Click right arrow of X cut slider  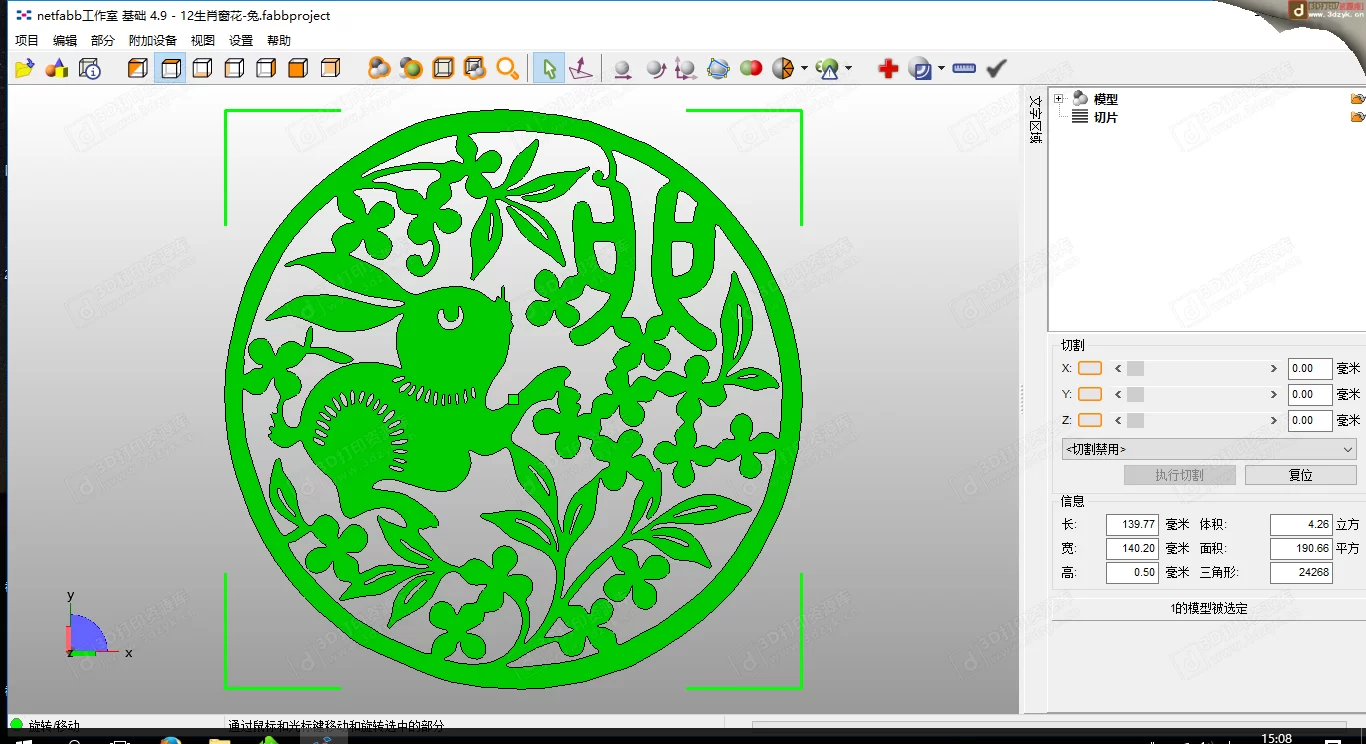tap(1273, 368)
